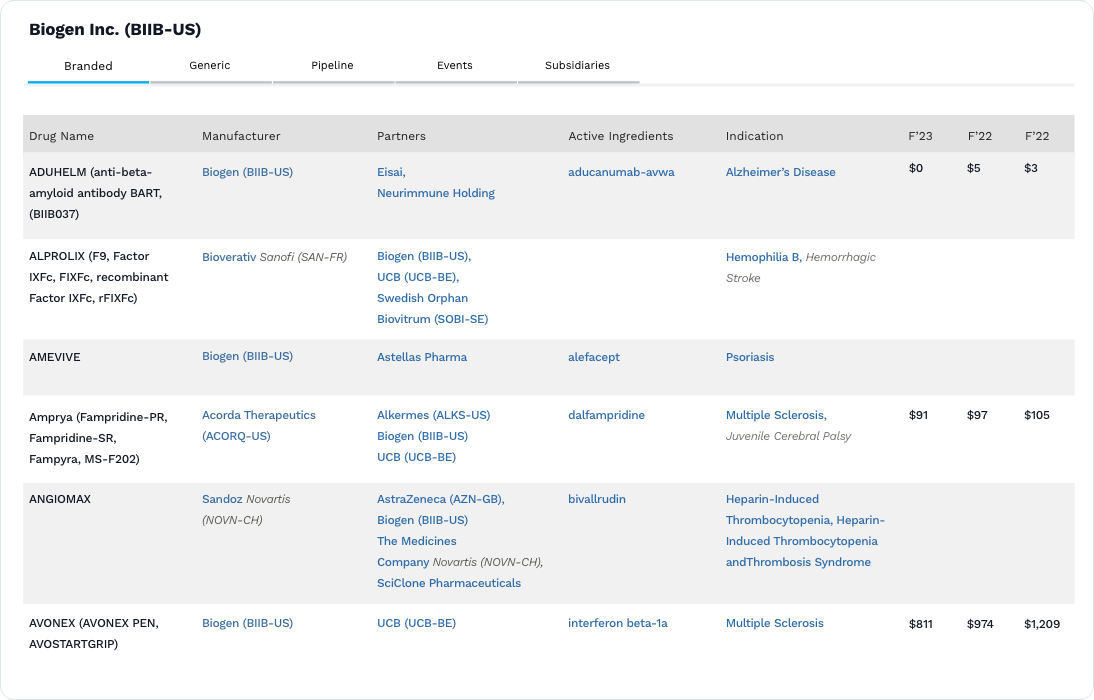
Task: Switch to the Branded tab
Action: click(88, 66)
